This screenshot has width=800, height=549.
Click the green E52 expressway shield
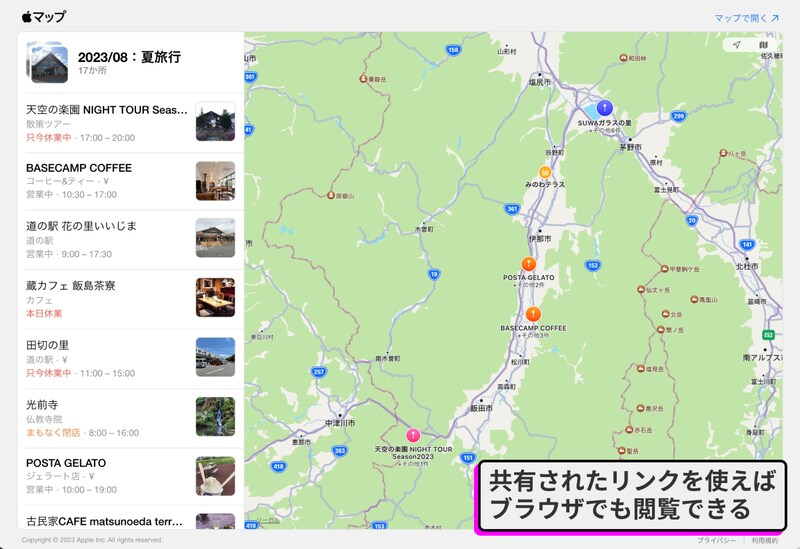pos(768,335)
